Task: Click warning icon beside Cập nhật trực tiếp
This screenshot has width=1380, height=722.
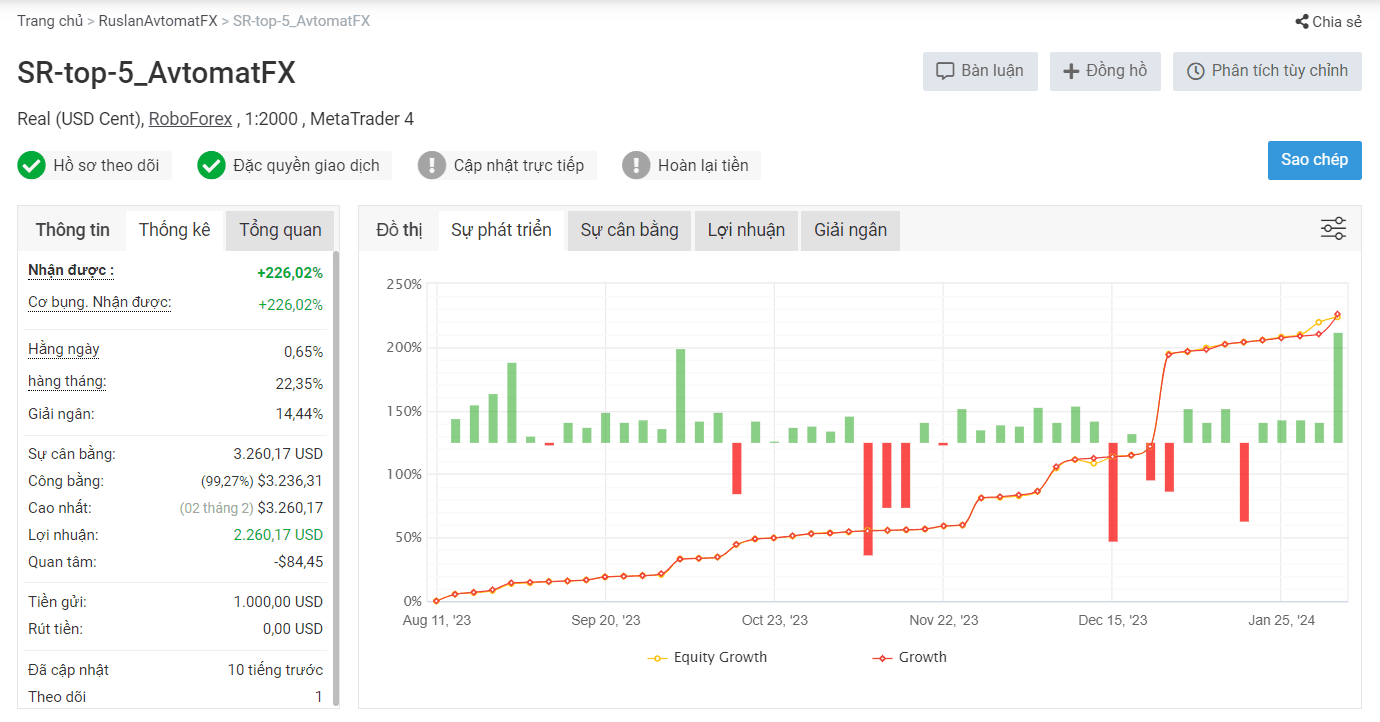Action: pos(432,165)
